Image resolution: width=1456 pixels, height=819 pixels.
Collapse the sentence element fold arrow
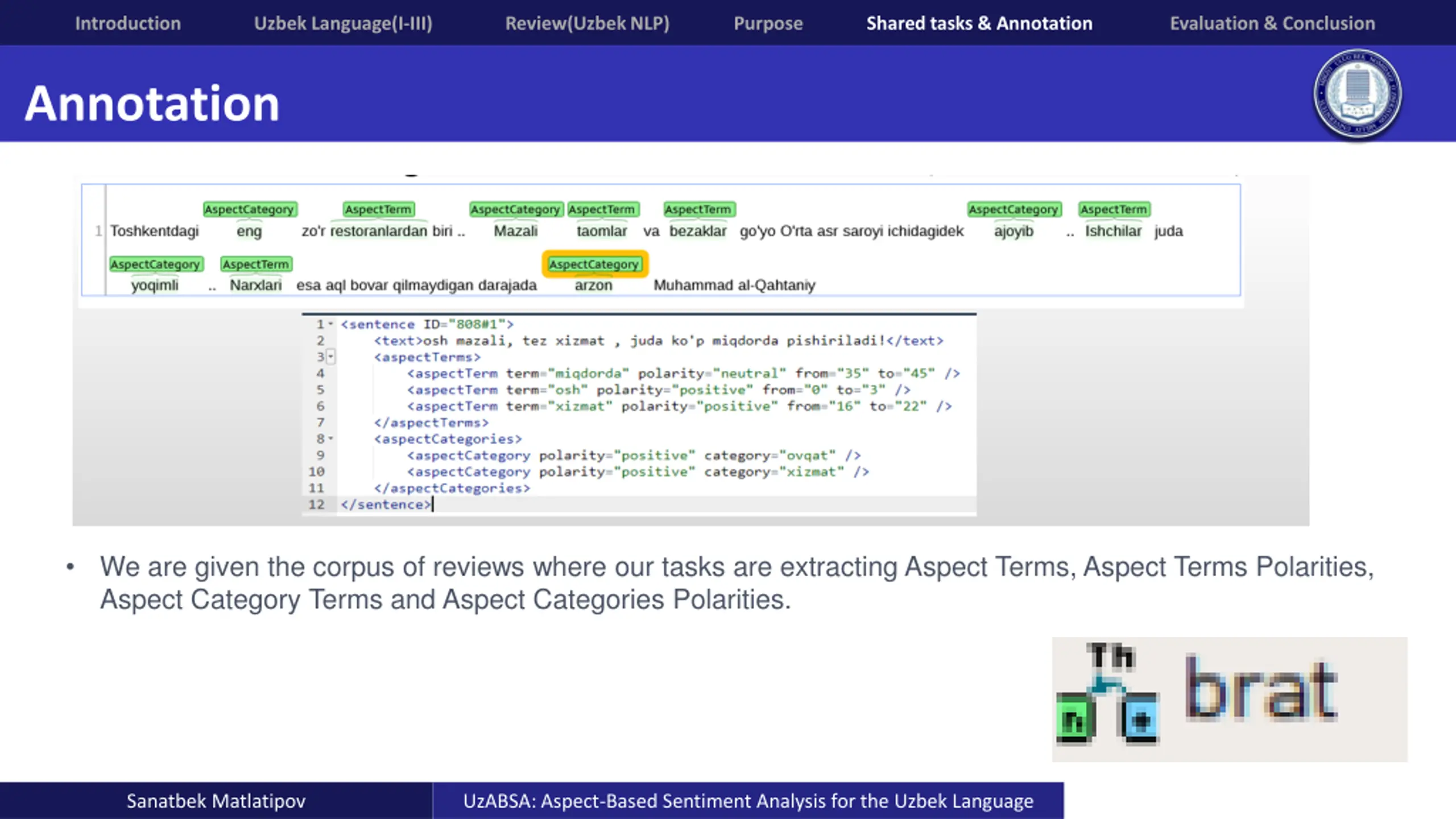point(330,324)
